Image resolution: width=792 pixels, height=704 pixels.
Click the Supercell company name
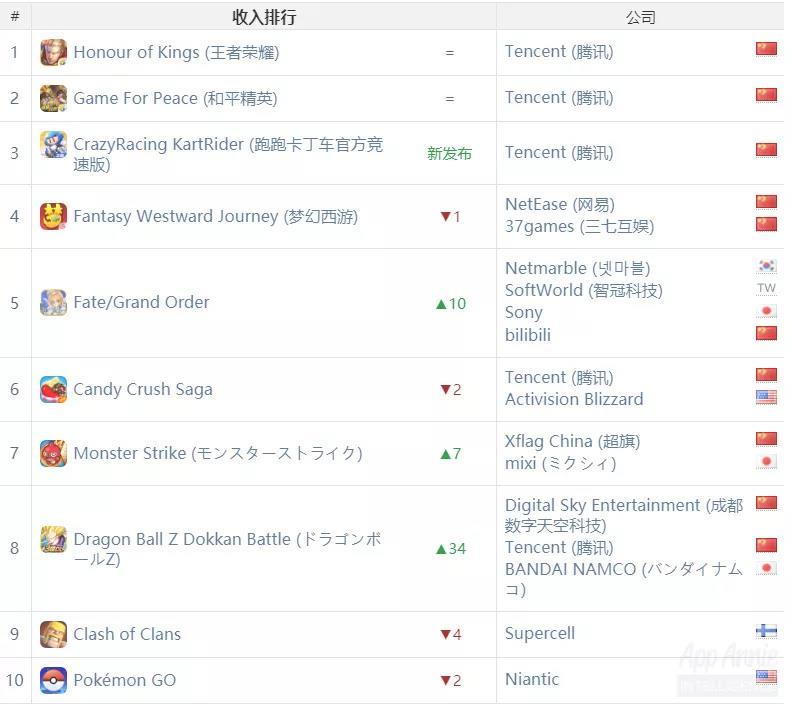(540, 633)
